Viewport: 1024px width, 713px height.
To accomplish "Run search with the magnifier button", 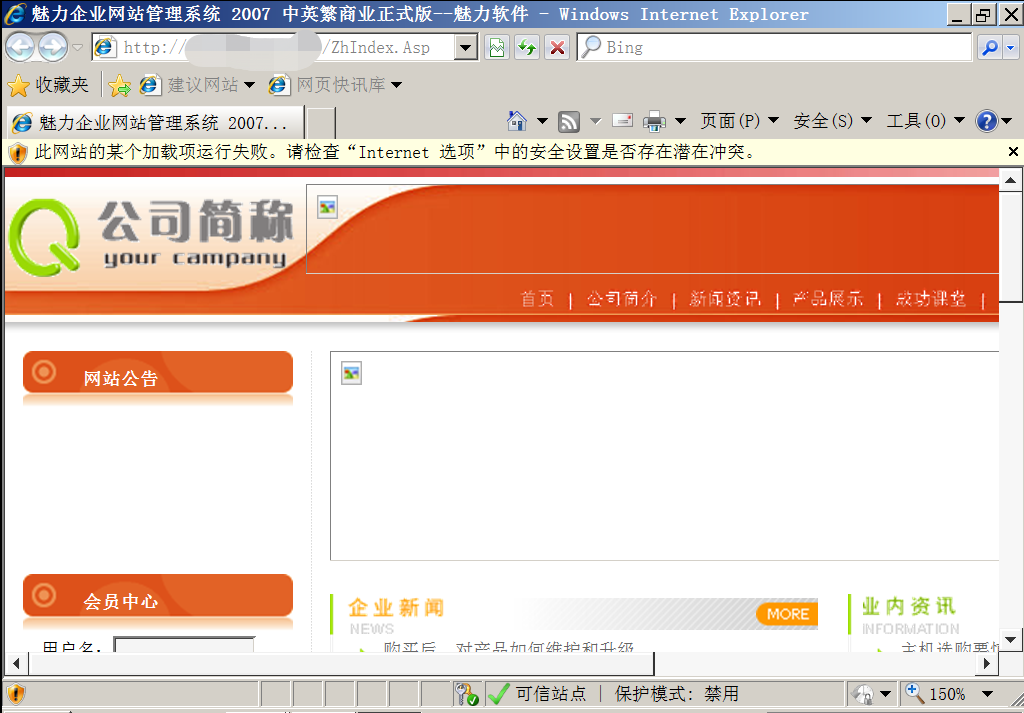I will tap(990, 48).
